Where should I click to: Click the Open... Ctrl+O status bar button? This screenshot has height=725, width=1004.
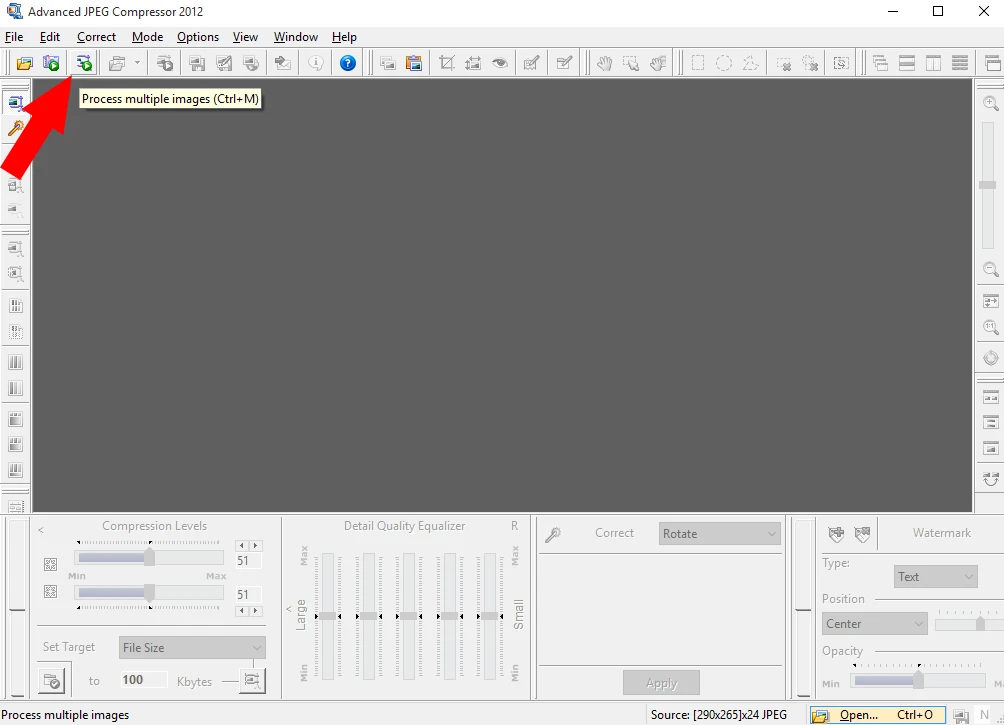pyautogui.click(x=878, y=715)
